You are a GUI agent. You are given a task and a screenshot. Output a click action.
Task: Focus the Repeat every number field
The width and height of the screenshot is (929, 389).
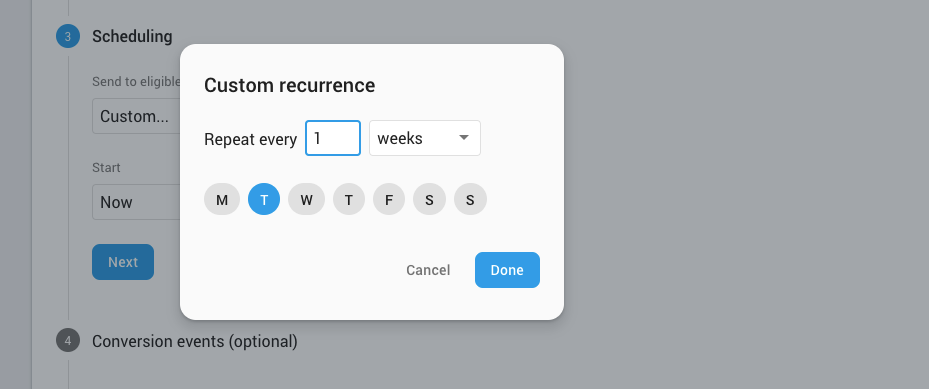click(x=333, y=138)
